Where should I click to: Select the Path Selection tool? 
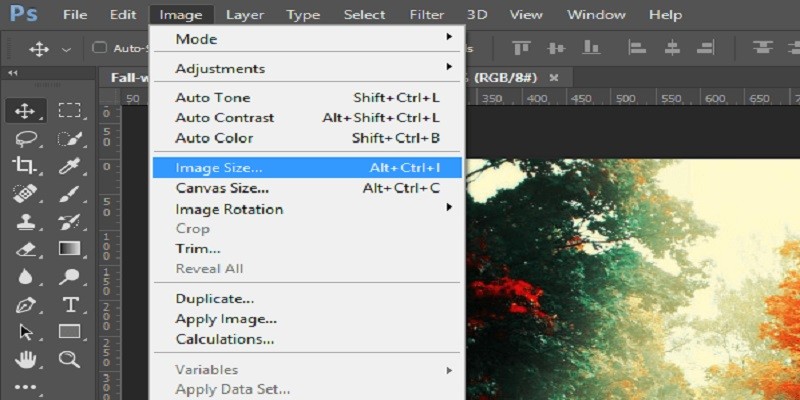(25, 332)
